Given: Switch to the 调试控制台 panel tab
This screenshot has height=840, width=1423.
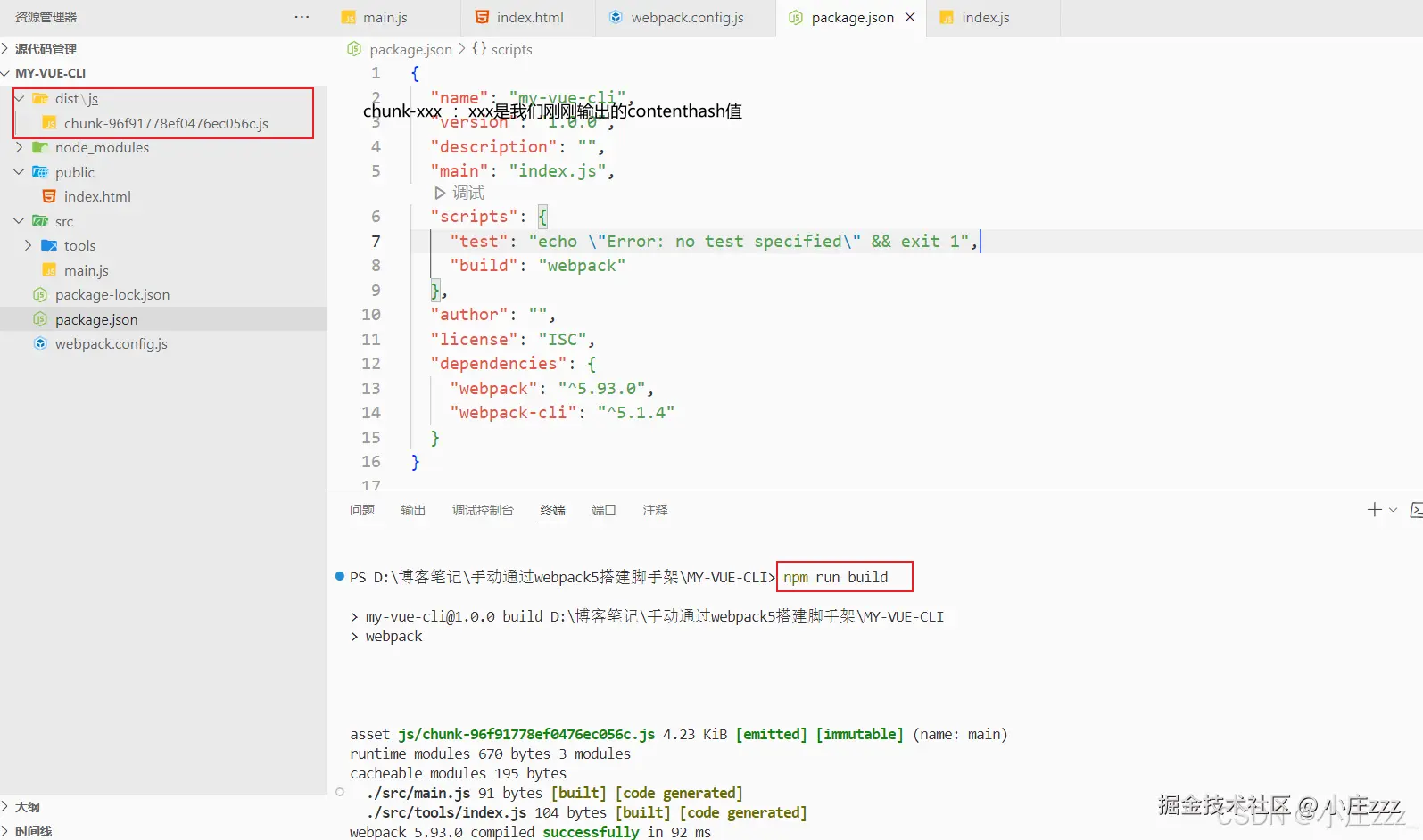Looking at the screenshot, I should [483, 510].
